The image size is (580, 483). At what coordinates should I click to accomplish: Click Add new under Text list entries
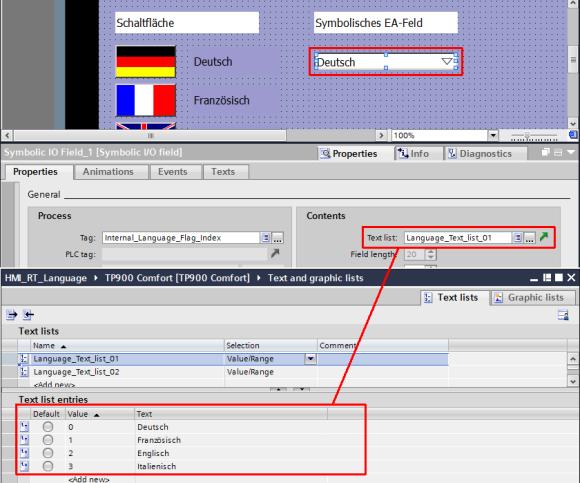[x=89, y=479]
